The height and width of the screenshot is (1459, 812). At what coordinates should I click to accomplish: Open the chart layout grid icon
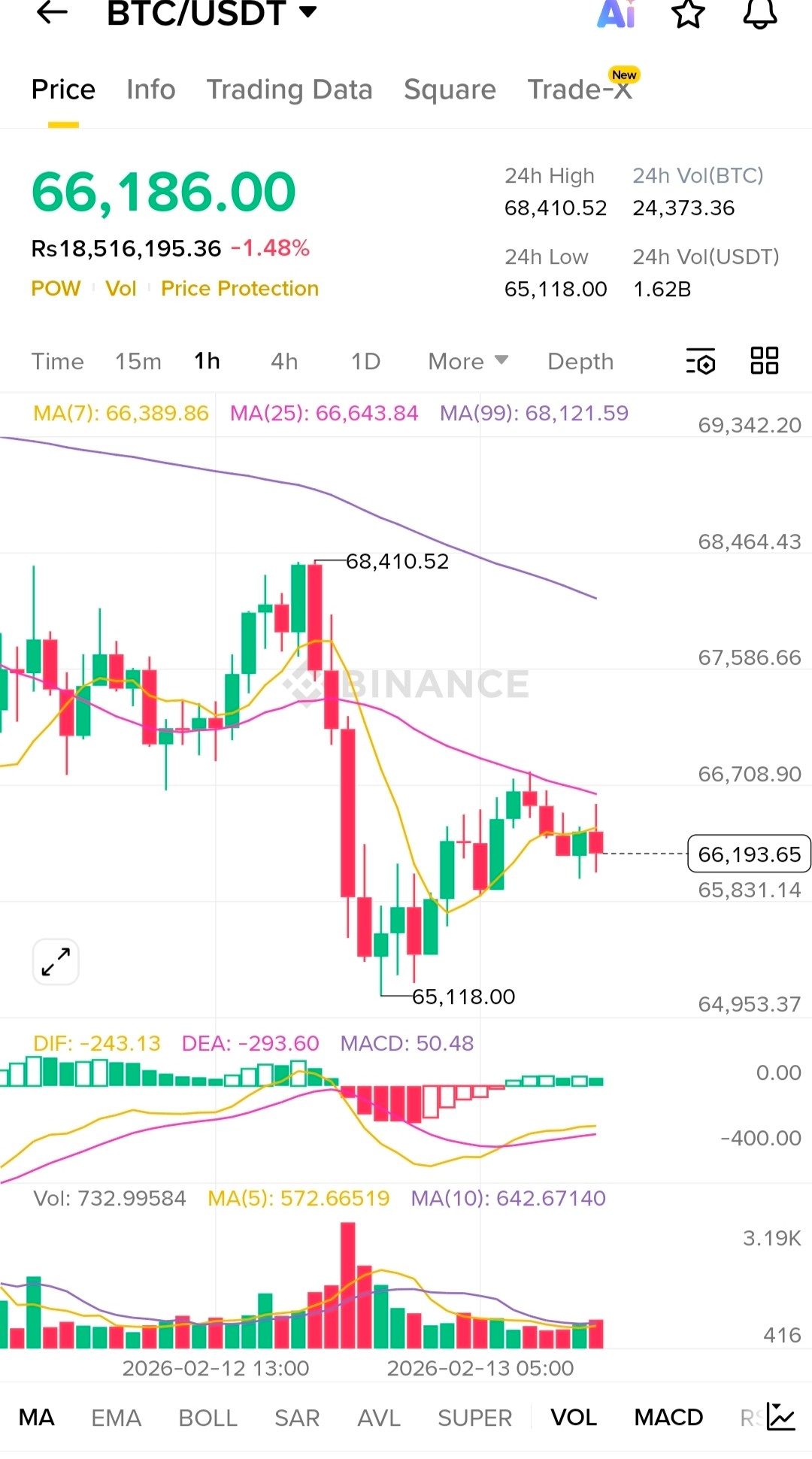[x=765, y=361]
